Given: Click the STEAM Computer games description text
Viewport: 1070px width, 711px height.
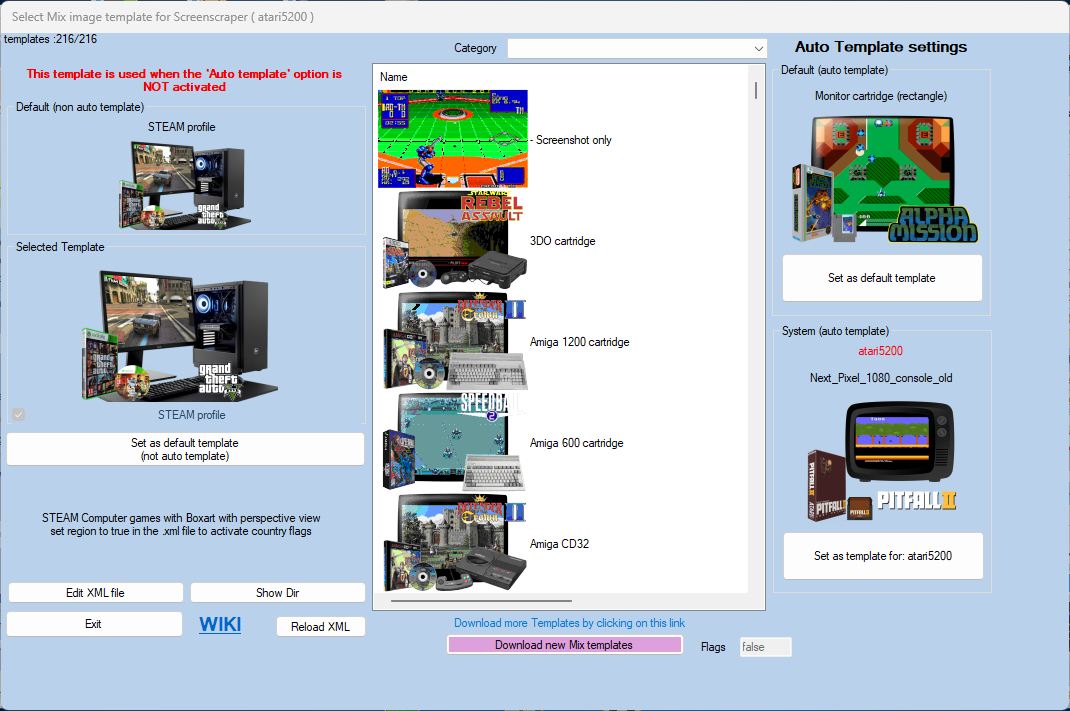Looking at the screenshot, I should (x=181, y=525).
